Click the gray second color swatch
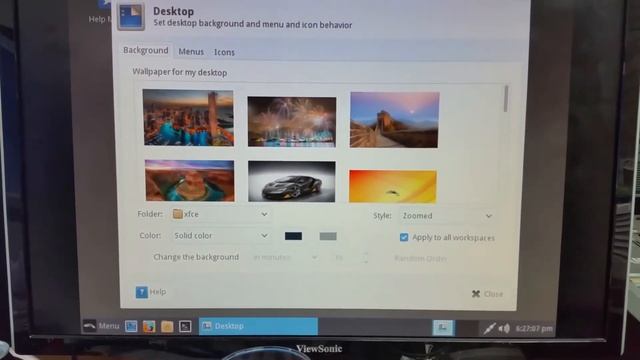This screenshot has height=360, width=640. (x=328, y=236)
